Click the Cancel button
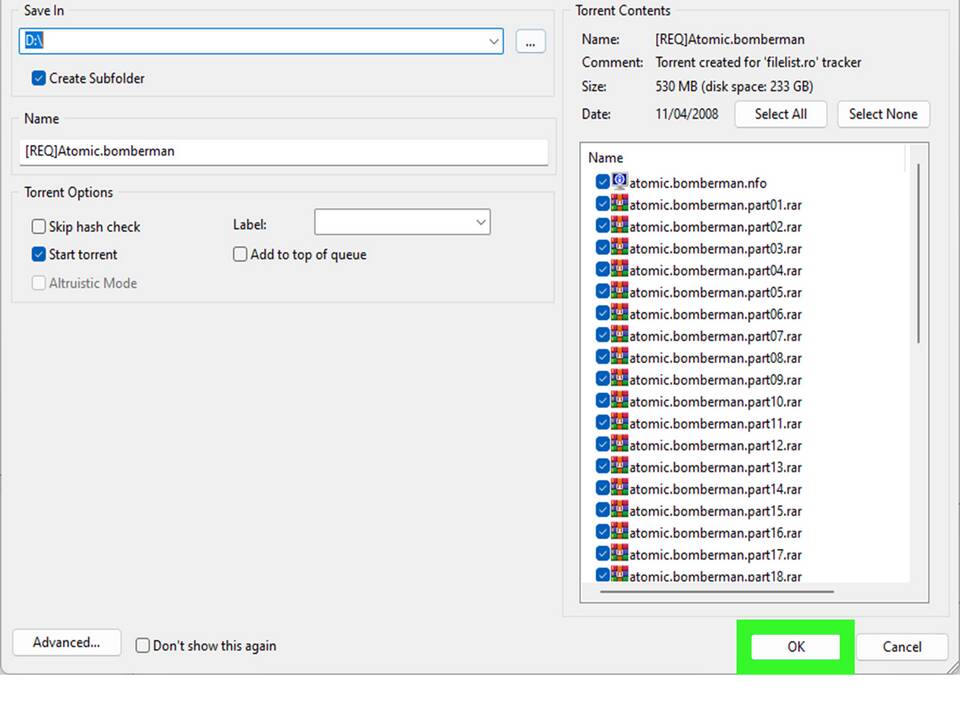The width and height of the screenshot is (960, 720). [x=902, y=647]
